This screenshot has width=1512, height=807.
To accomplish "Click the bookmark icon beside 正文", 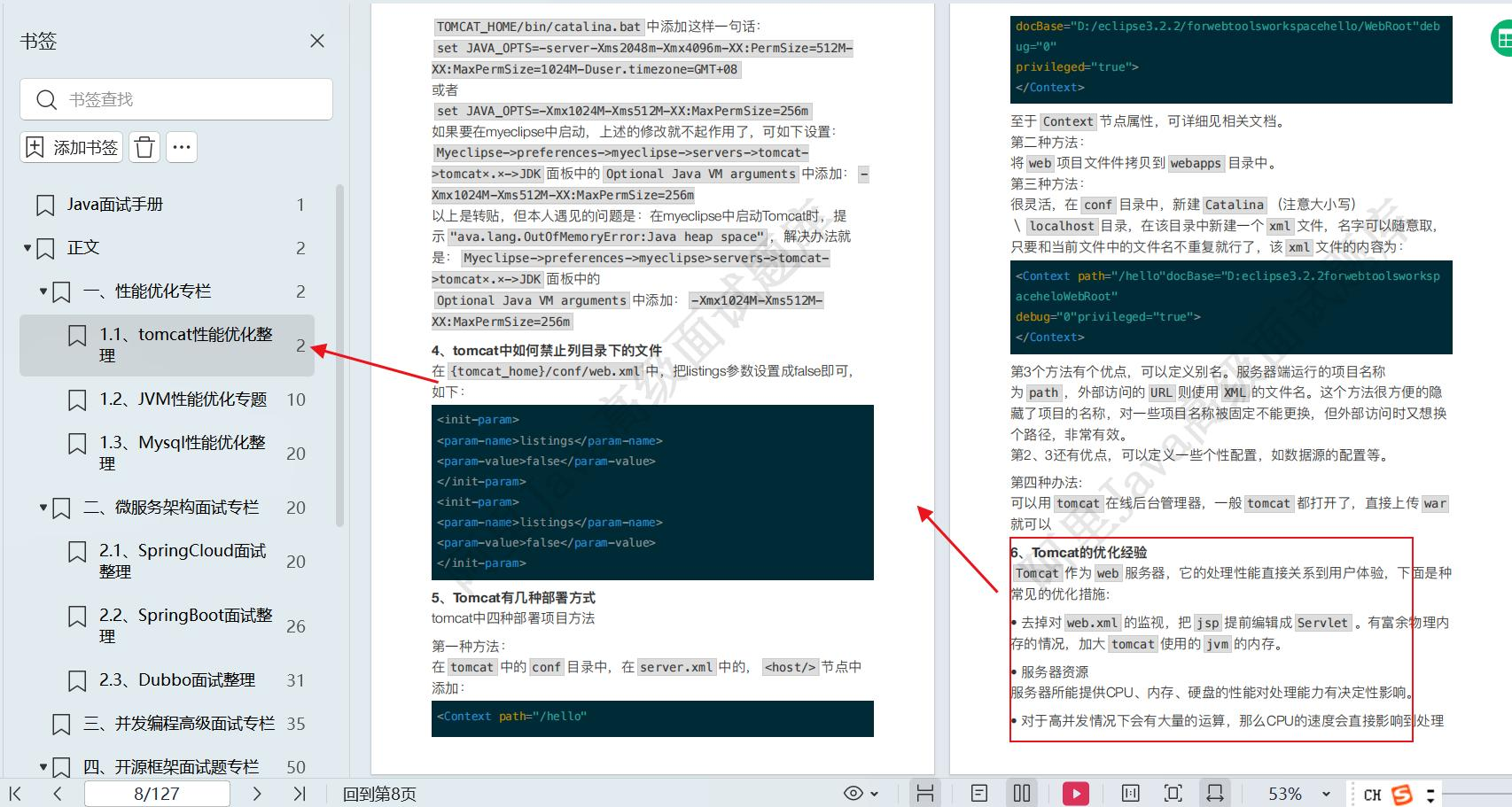I will click(45, 249).
